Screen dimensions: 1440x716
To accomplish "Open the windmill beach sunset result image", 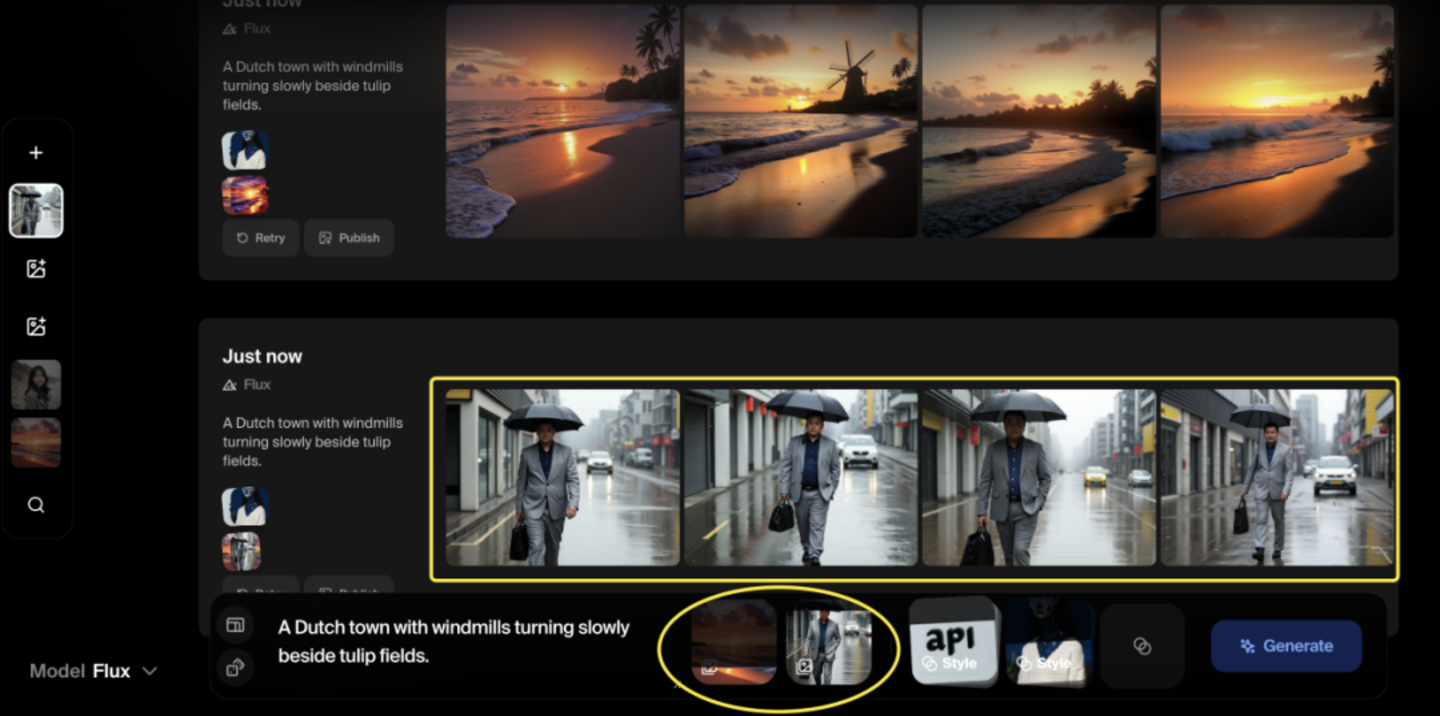I will (800, 121).
